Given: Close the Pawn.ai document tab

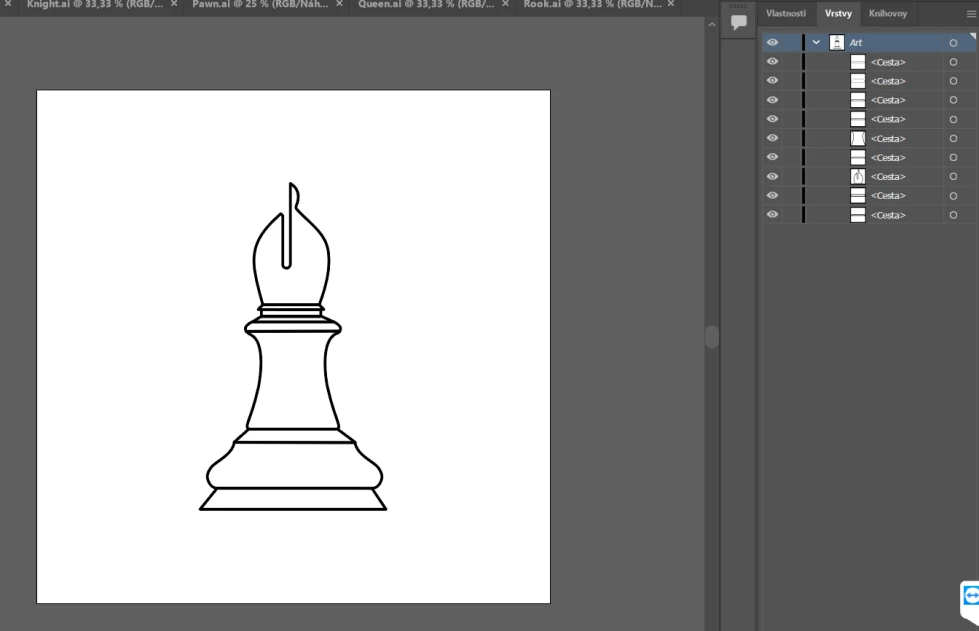Looking at the screenshot, I should [x=340, y=4].
